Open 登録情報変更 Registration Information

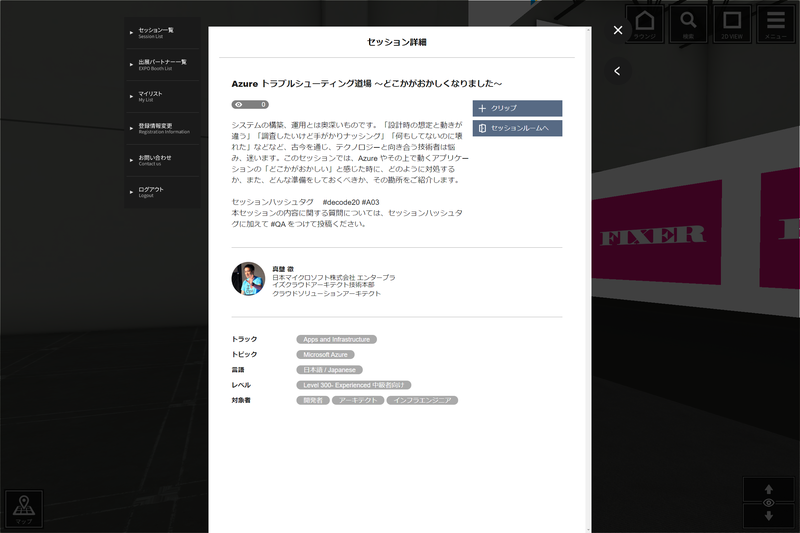pyautogui.click(x=162, y=129)
